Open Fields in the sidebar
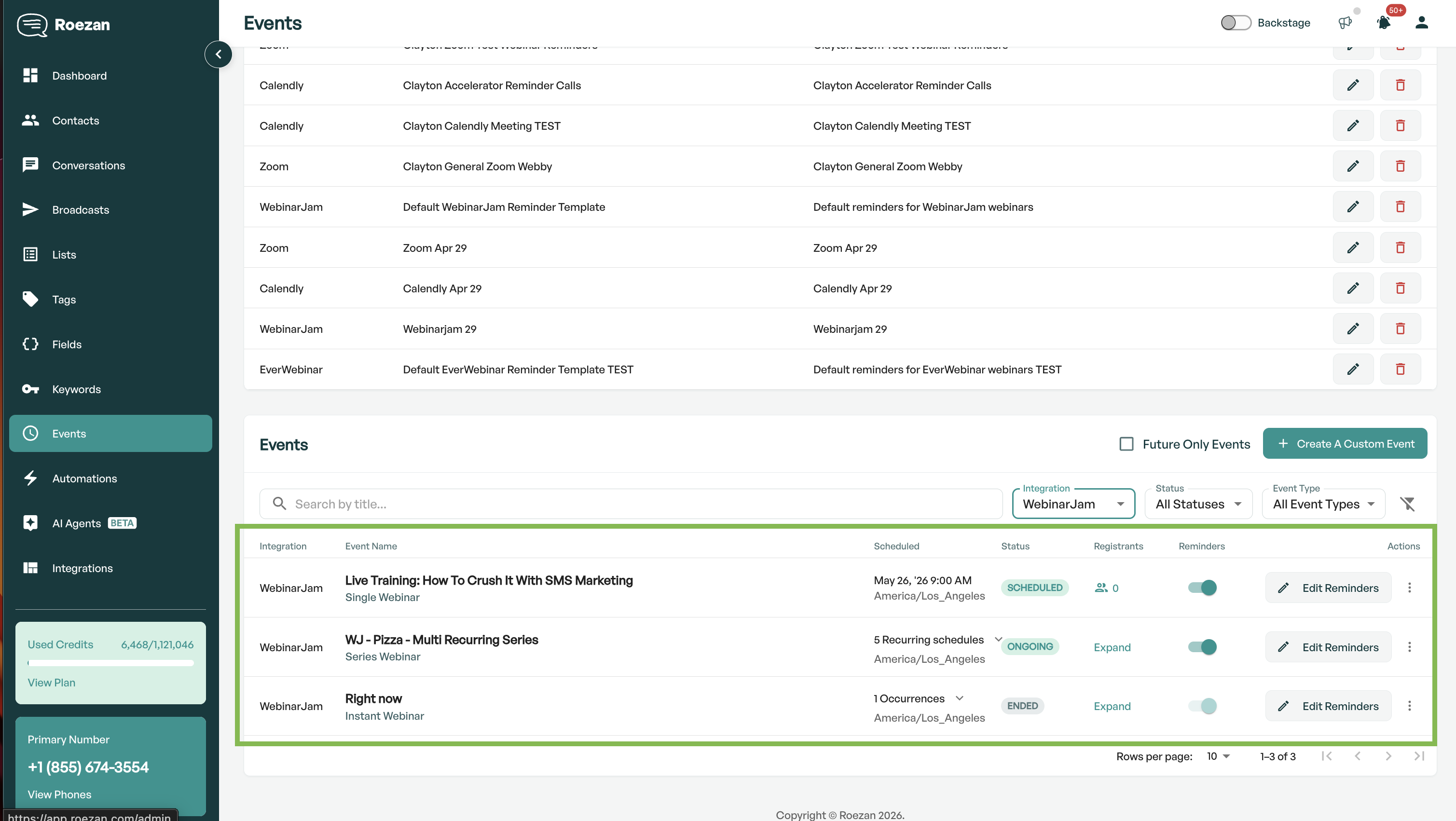 click(x=111, y=344)
